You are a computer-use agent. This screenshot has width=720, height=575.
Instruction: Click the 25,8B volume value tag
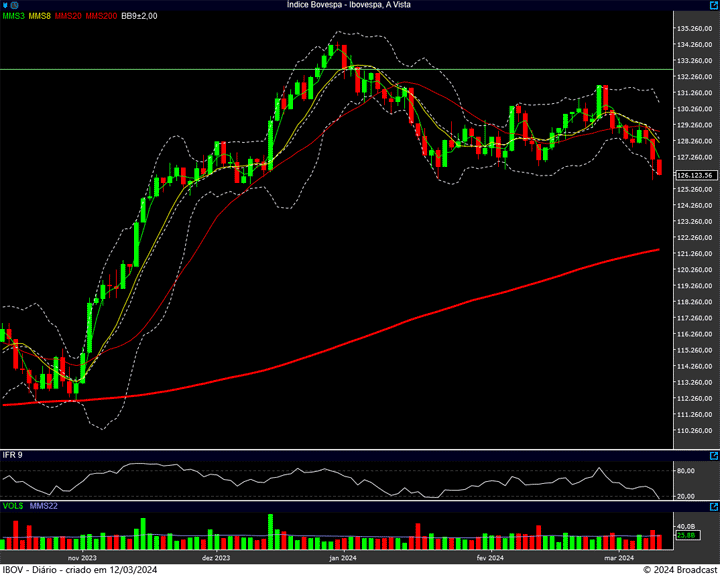pos(686,535)
